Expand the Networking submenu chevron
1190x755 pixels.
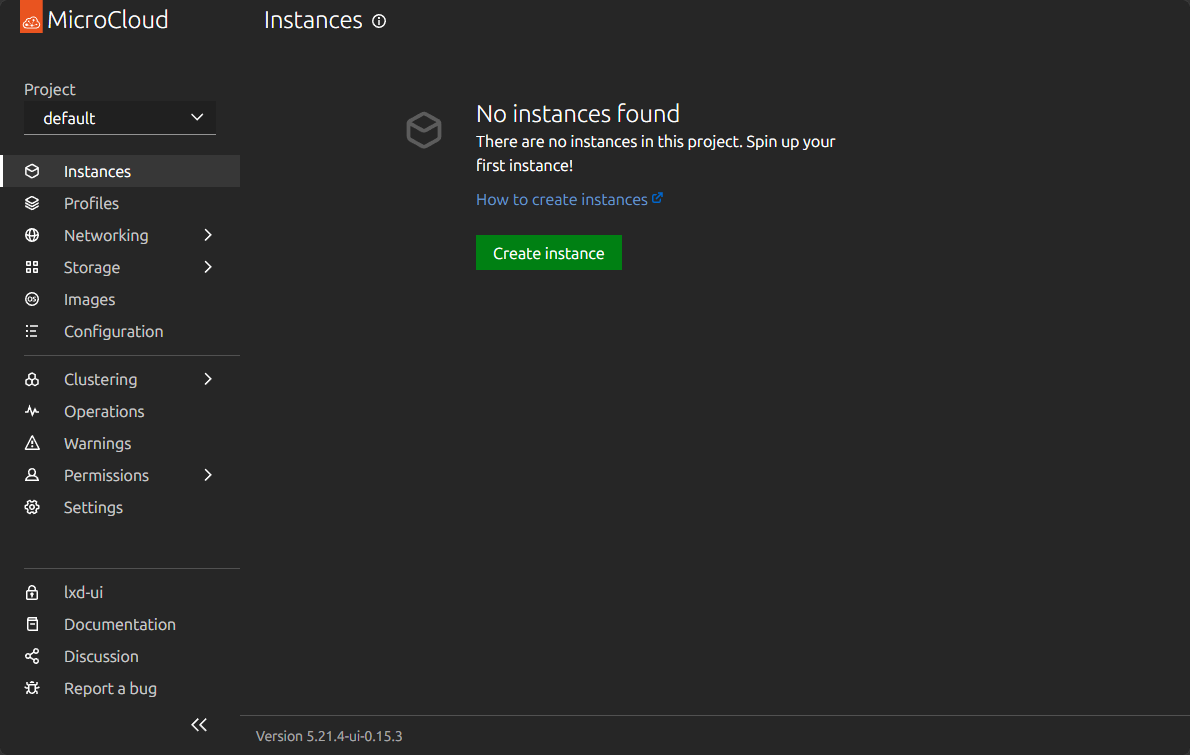click(x=208, y=235)
